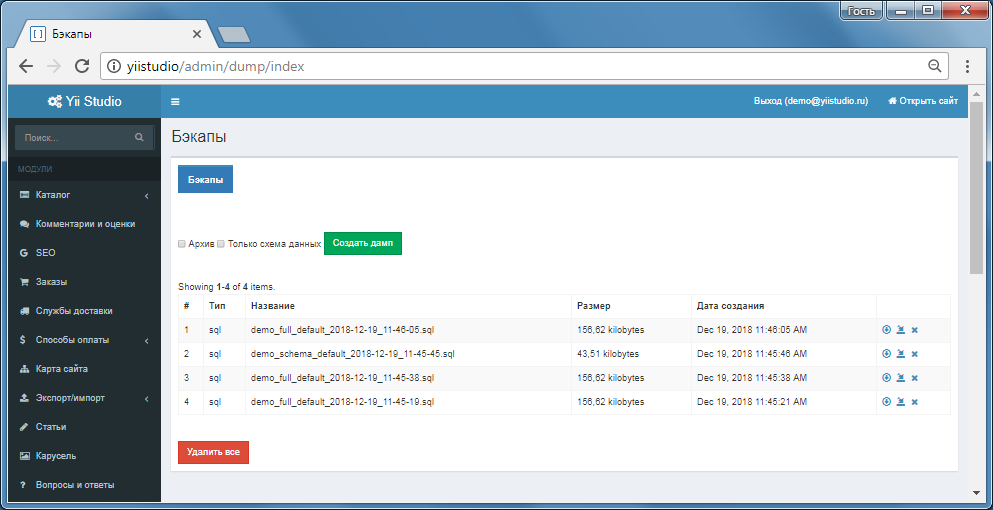
Task: Go back in the browser
Action: (x=26, y=66)
